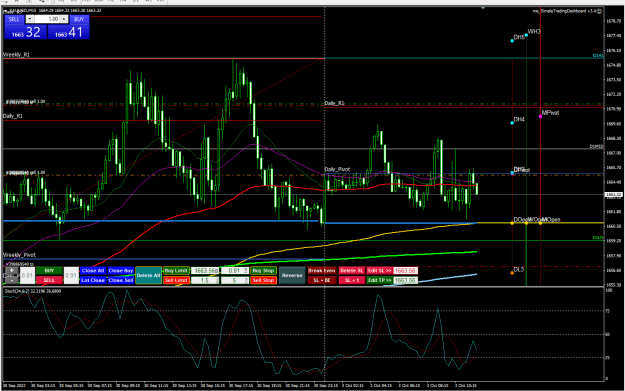This screenshot has height=391, width=625.
Task: Click the Sell Stop button
Action: pos(263,280)
